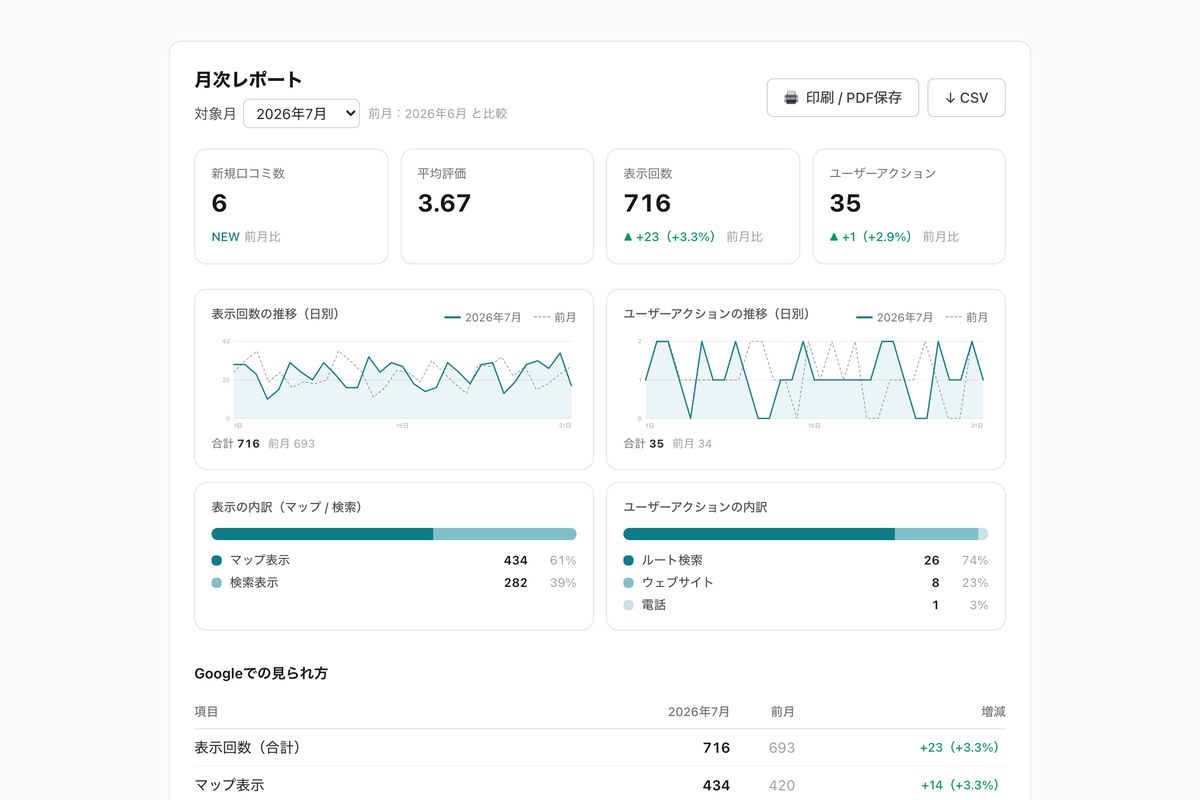This screenshot has height=800, width=1200.
Task: Click the マップ / 検索 breakdown progress bar
Action: pos(394,534)
